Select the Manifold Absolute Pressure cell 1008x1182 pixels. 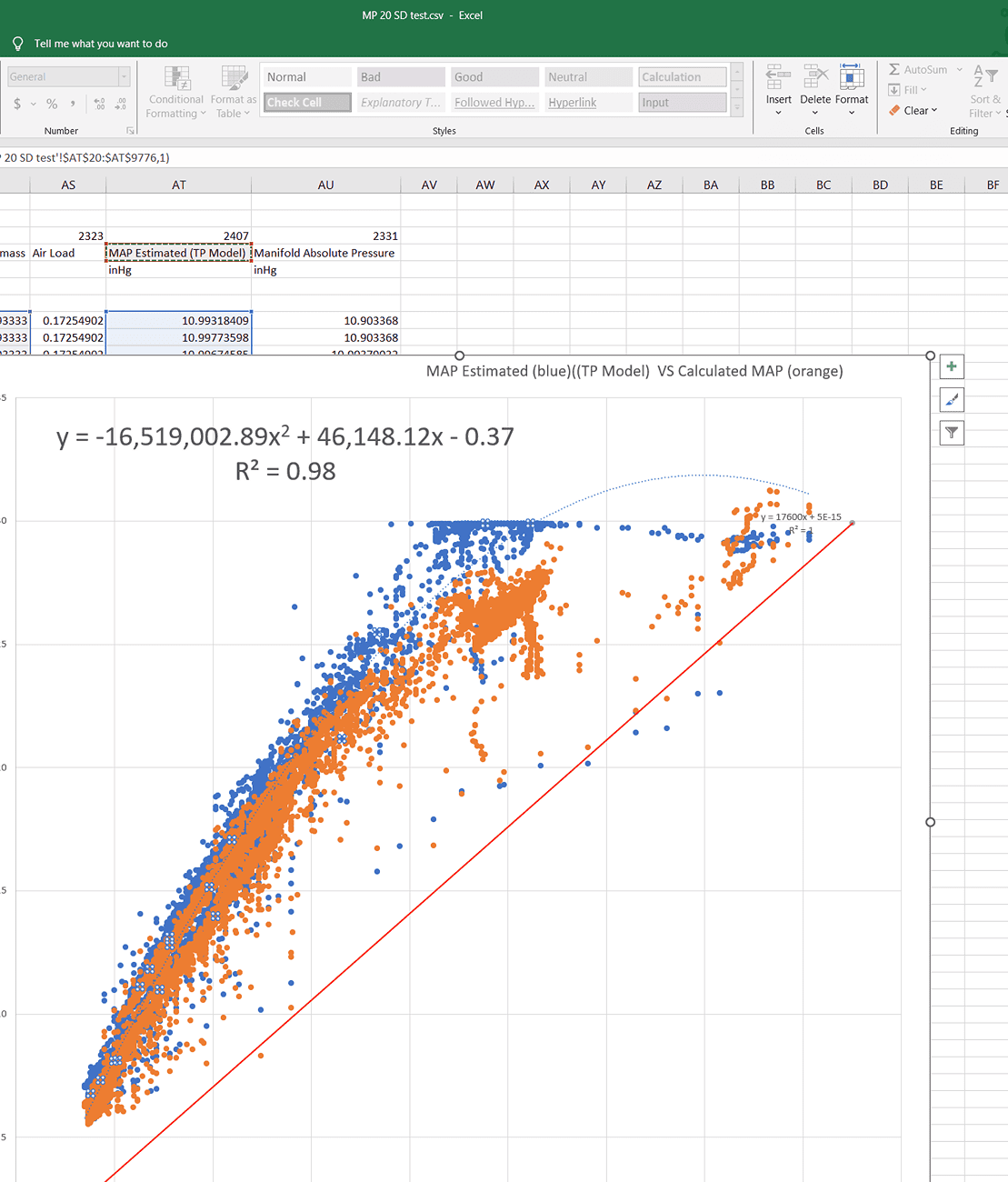[326, 253]
